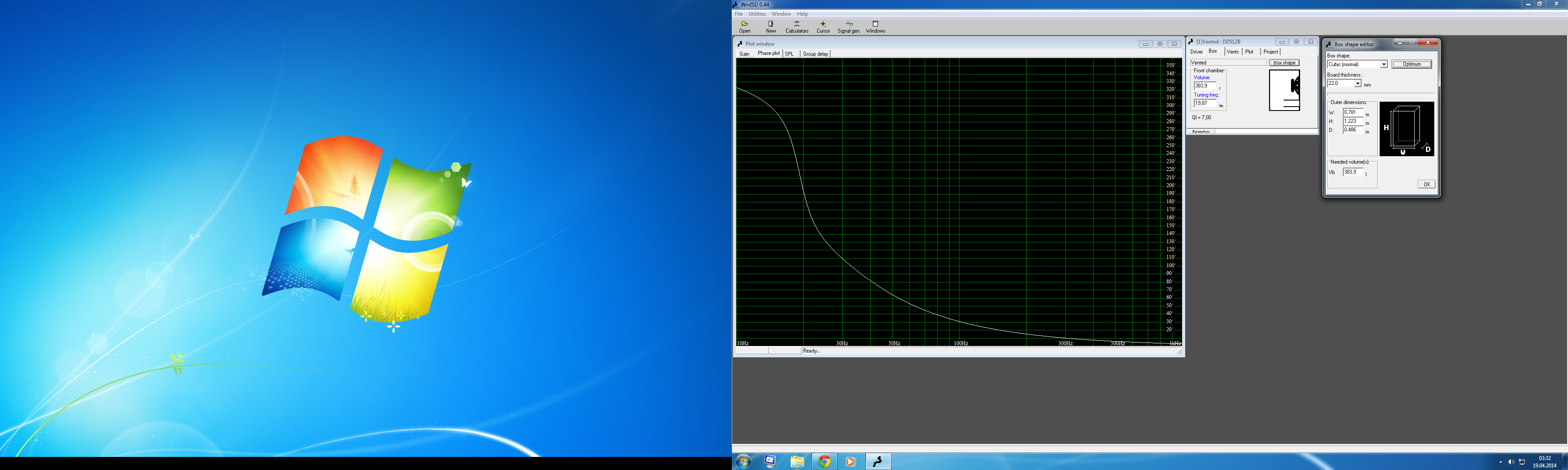
Task: Open the computer monitor taskbar icon
Action: 770,461
